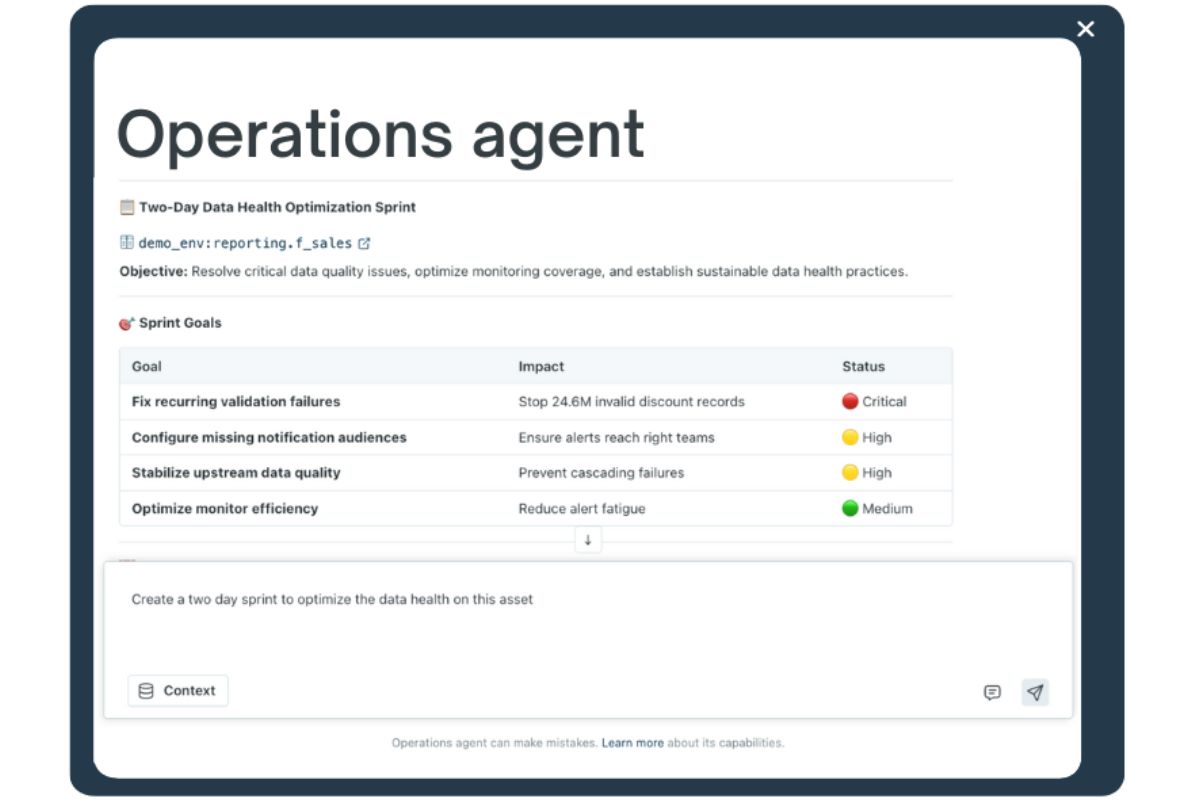Select 'Configure missing notification audiences' goal
The width and height of the screenshot is (1200, 800).
coord(269,438)
